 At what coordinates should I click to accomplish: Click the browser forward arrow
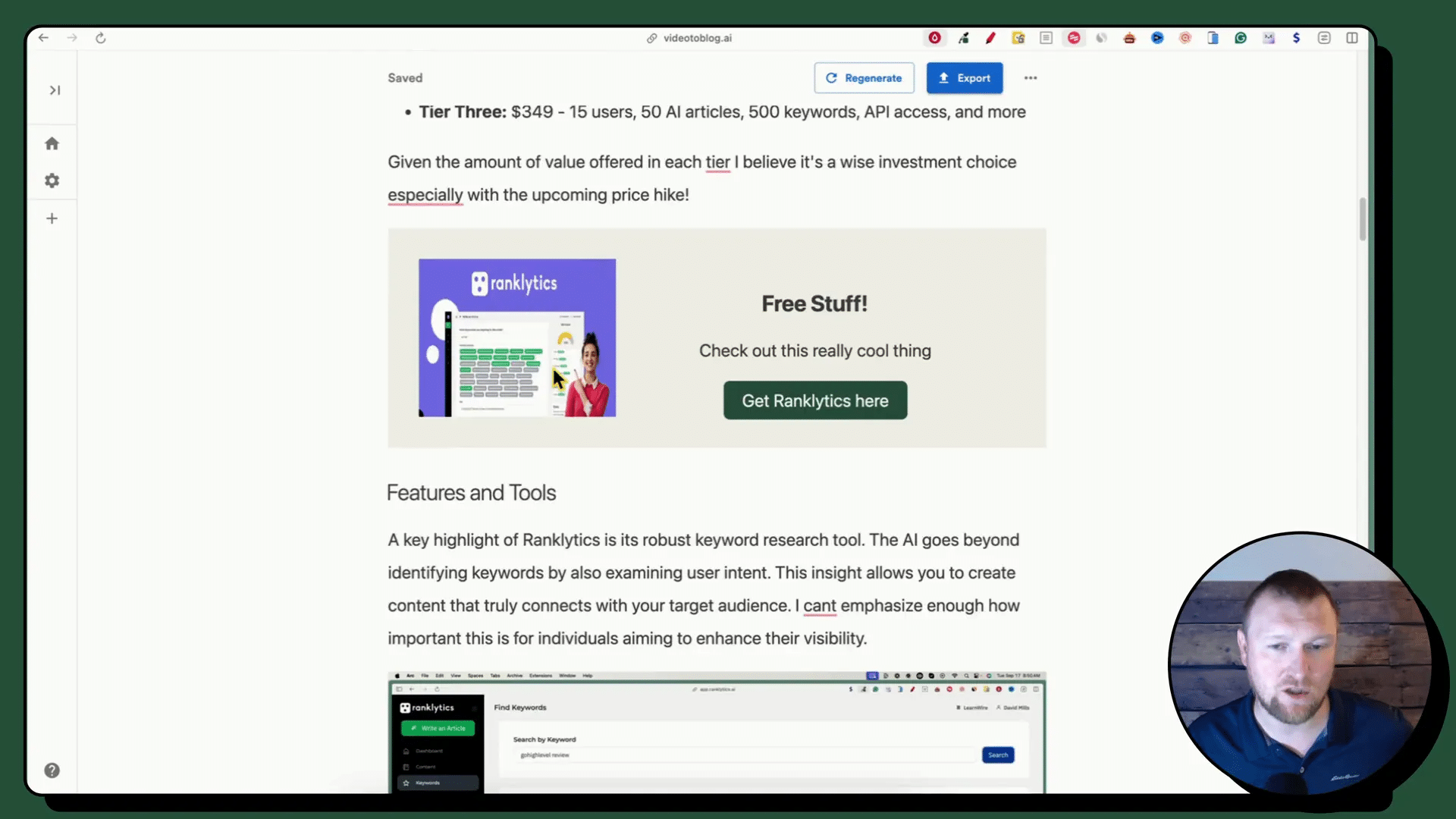coord(72,38)
